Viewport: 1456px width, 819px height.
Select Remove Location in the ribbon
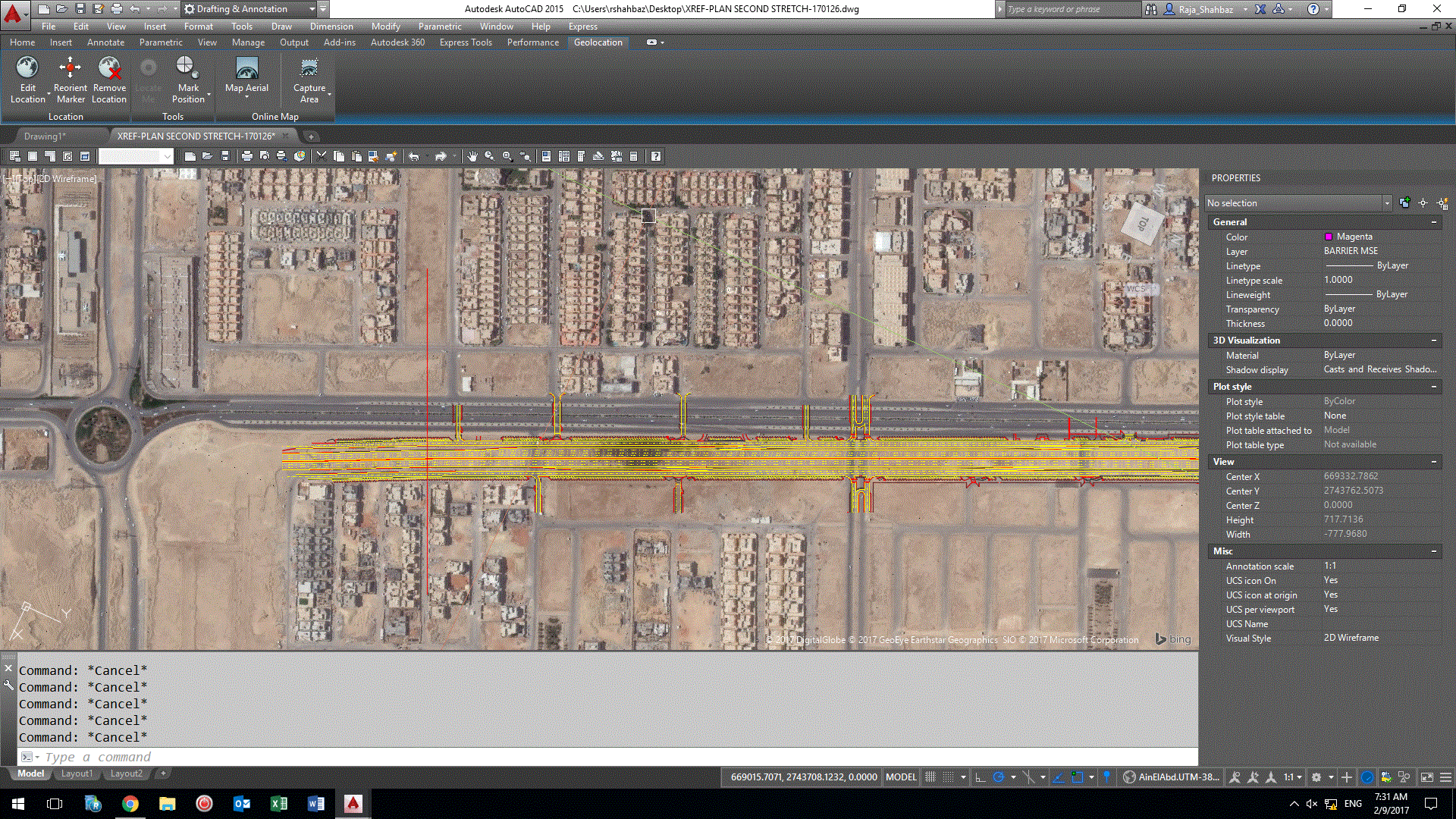108,80
